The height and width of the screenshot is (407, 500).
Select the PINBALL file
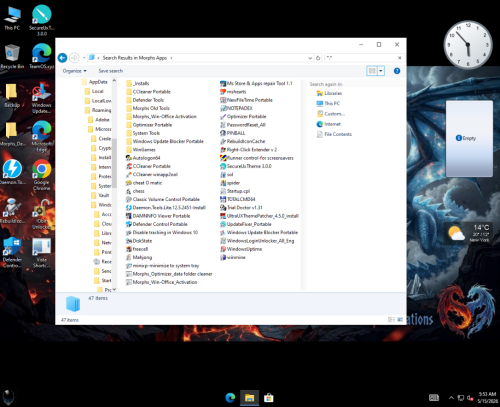click(232, 133)
